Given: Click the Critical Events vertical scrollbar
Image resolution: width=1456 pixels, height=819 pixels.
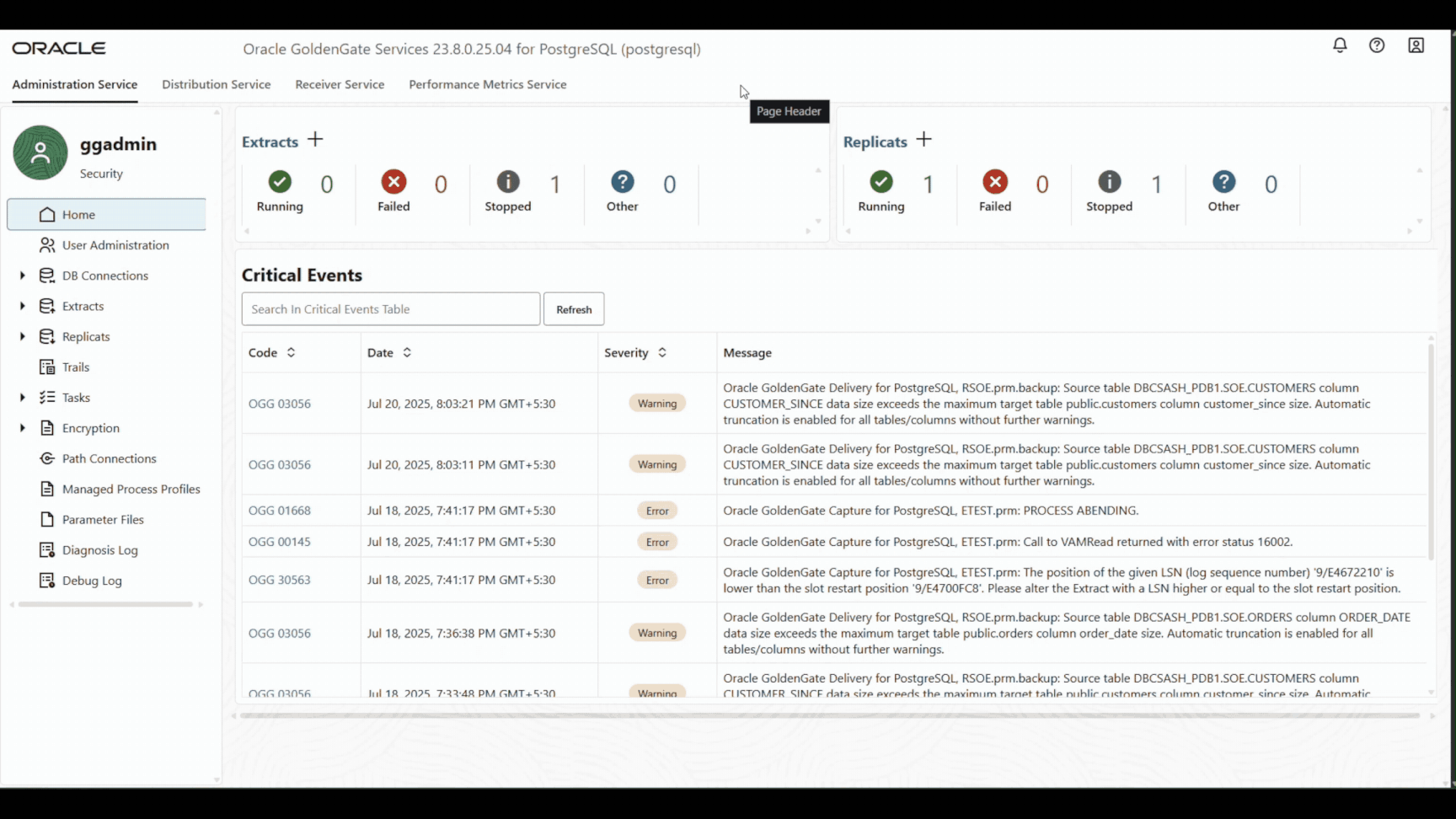Looking at the screenshot, I should coord(1431,451).
